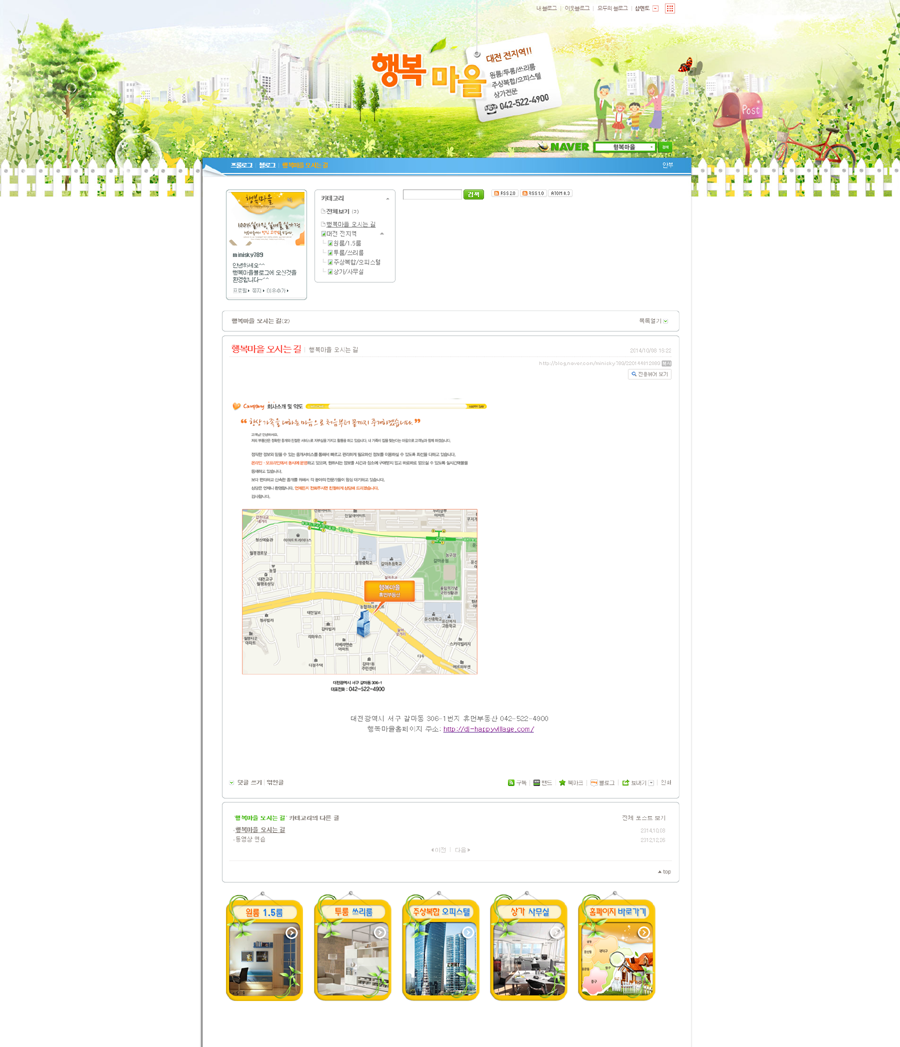Open dropdown next to 상면트 in top bar

point(655,9)
